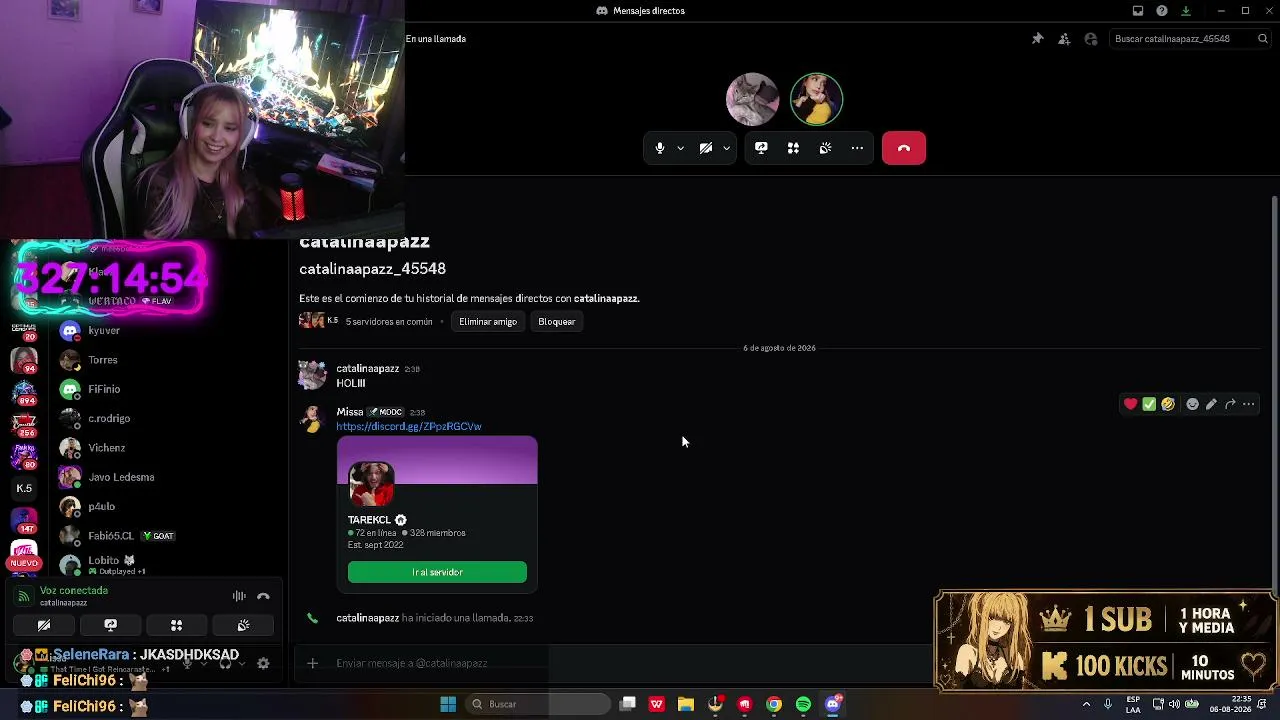Image resolution: width=1280 pixels, height=720 pixels.
Task: React with the green check mark emoji
Action: pos(1149,404)
